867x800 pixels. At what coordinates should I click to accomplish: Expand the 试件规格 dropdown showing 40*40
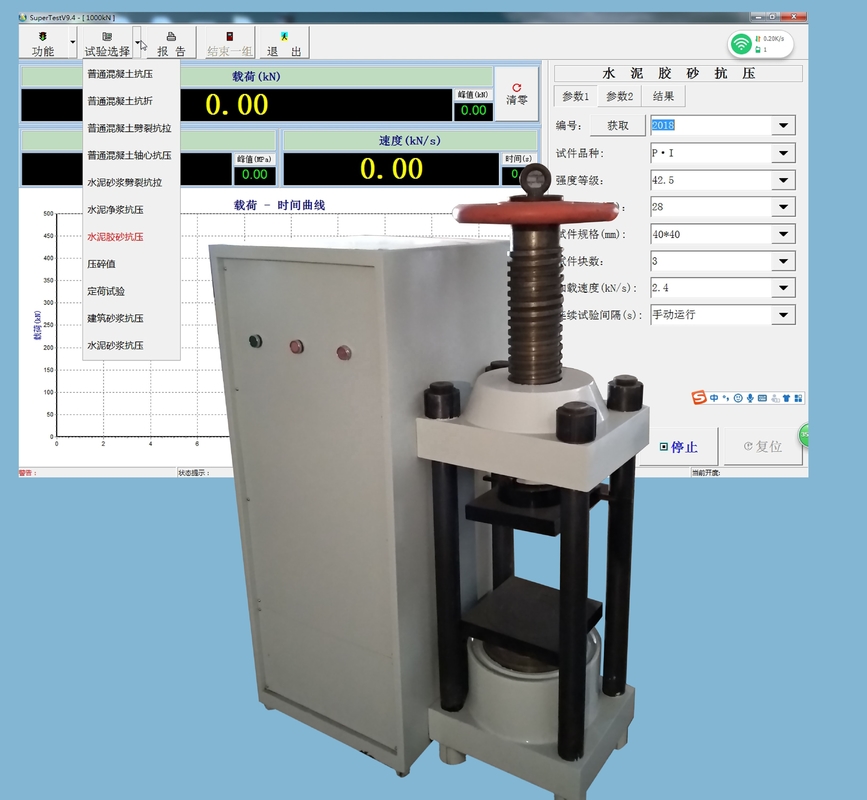pyautogui.click(x=784, y=234)
